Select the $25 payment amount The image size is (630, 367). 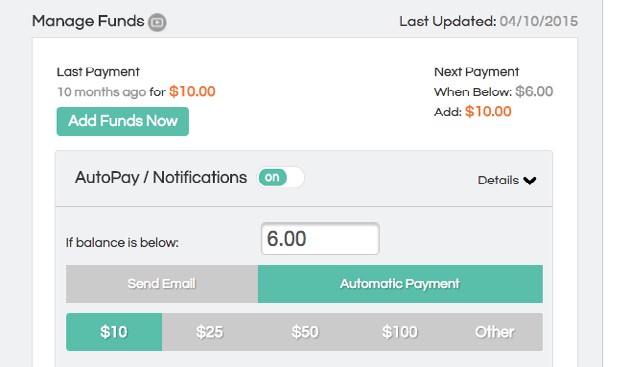[x=210, y=332]
